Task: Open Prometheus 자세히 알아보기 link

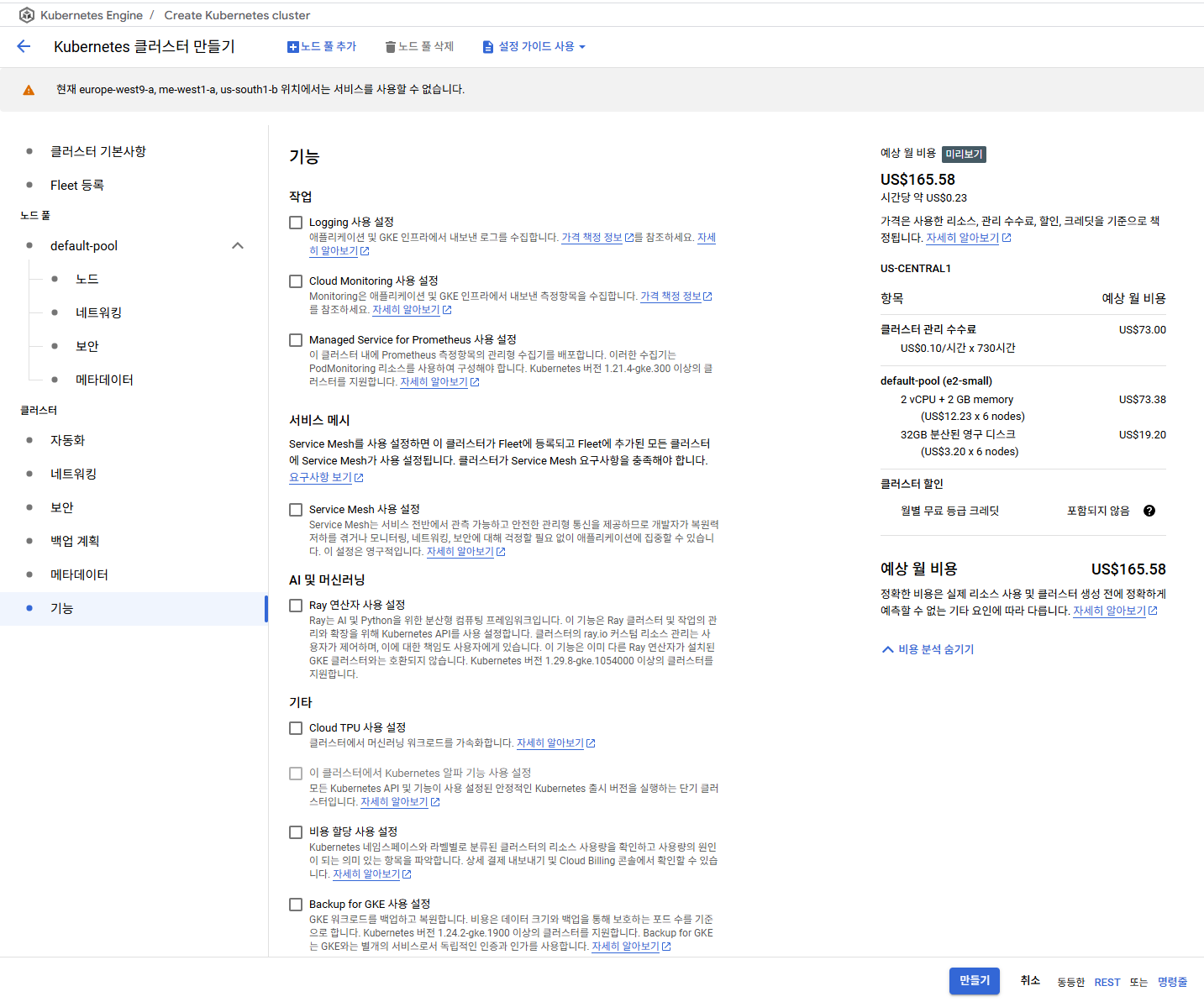Action: point(434,382)
